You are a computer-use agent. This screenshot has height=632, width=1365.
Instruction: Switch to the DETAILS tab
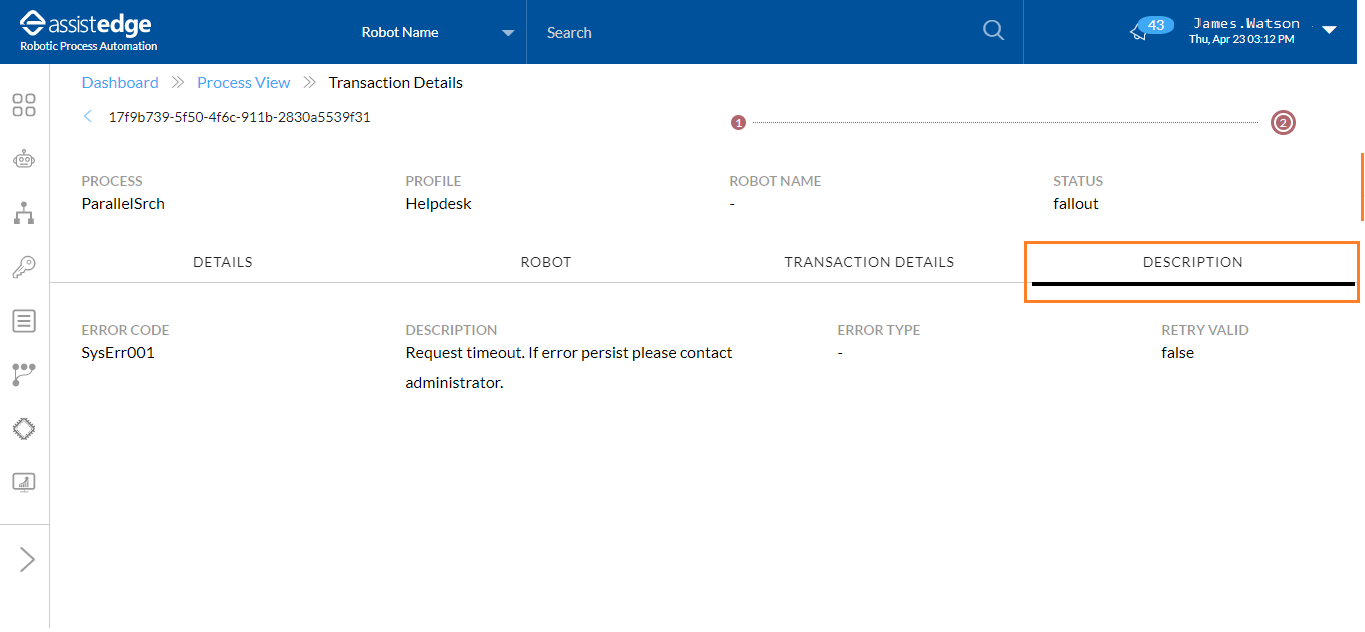tap(222, 262)
